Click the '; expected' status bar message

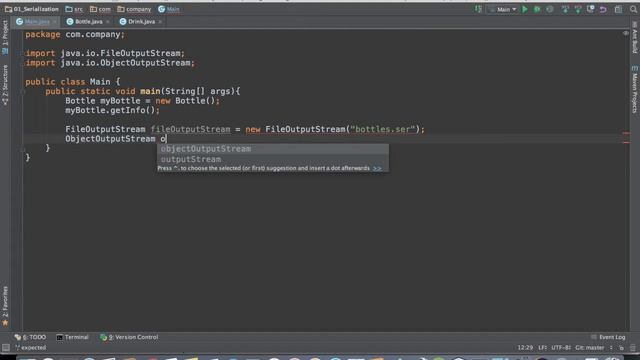[x=31, y=348]
